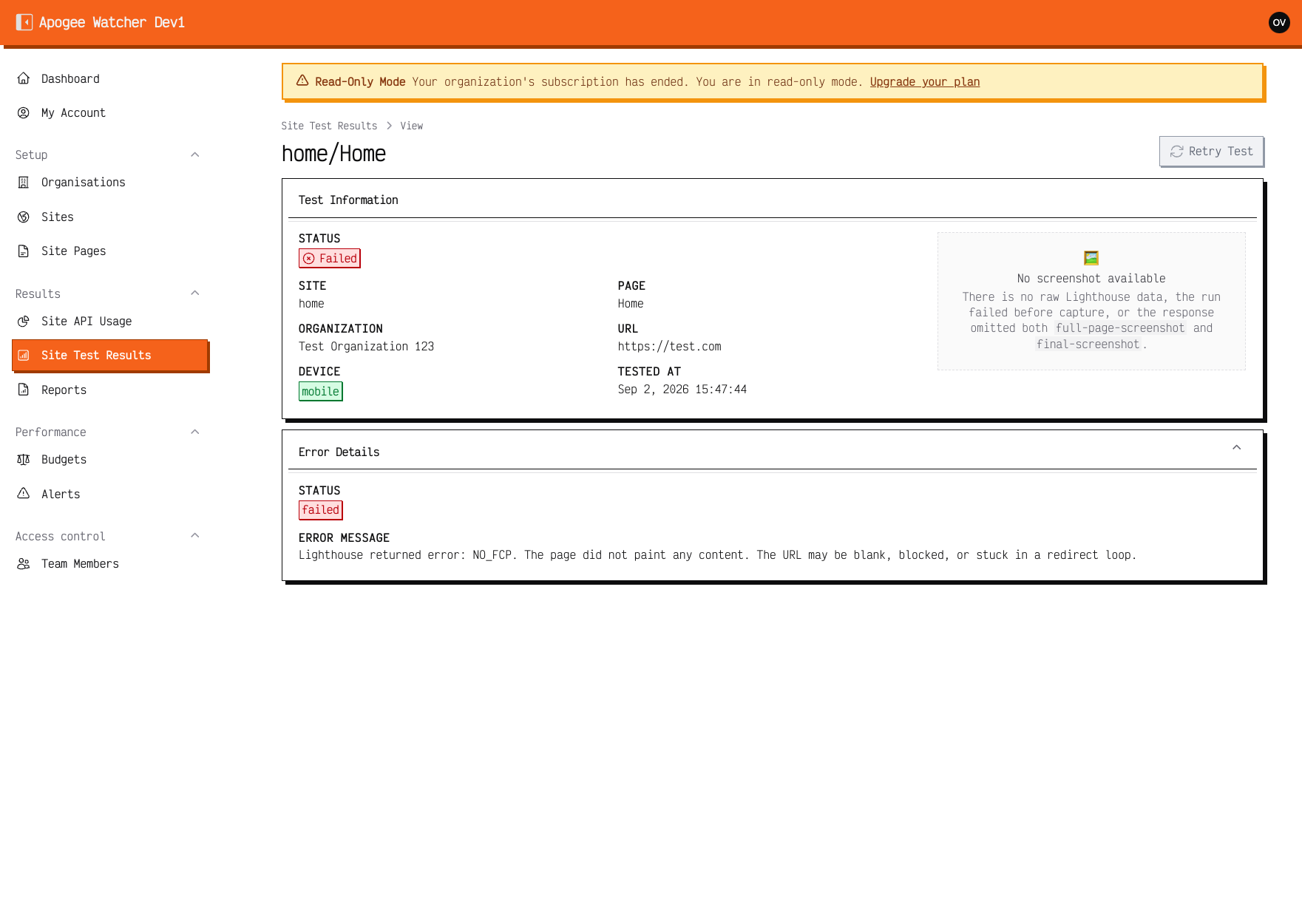Screen dimensions: 1302x924
Task: Click the Site Test Results chart icon
Action: click(x=24, y=356)
